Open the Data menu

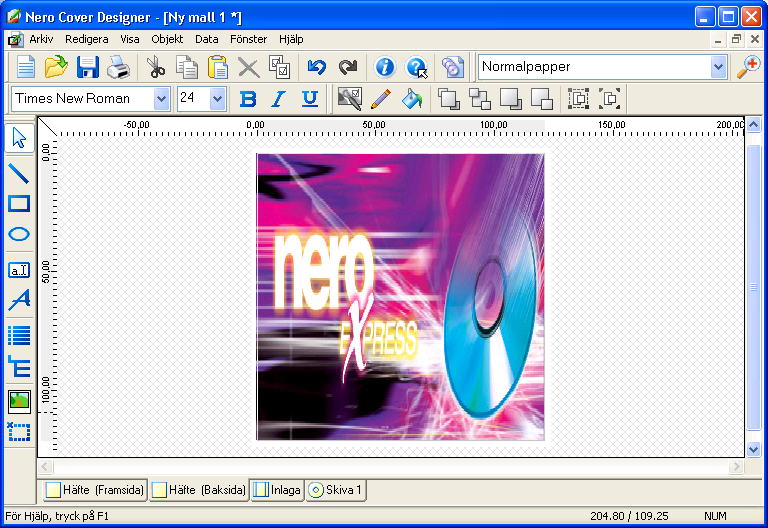point(207,39)
